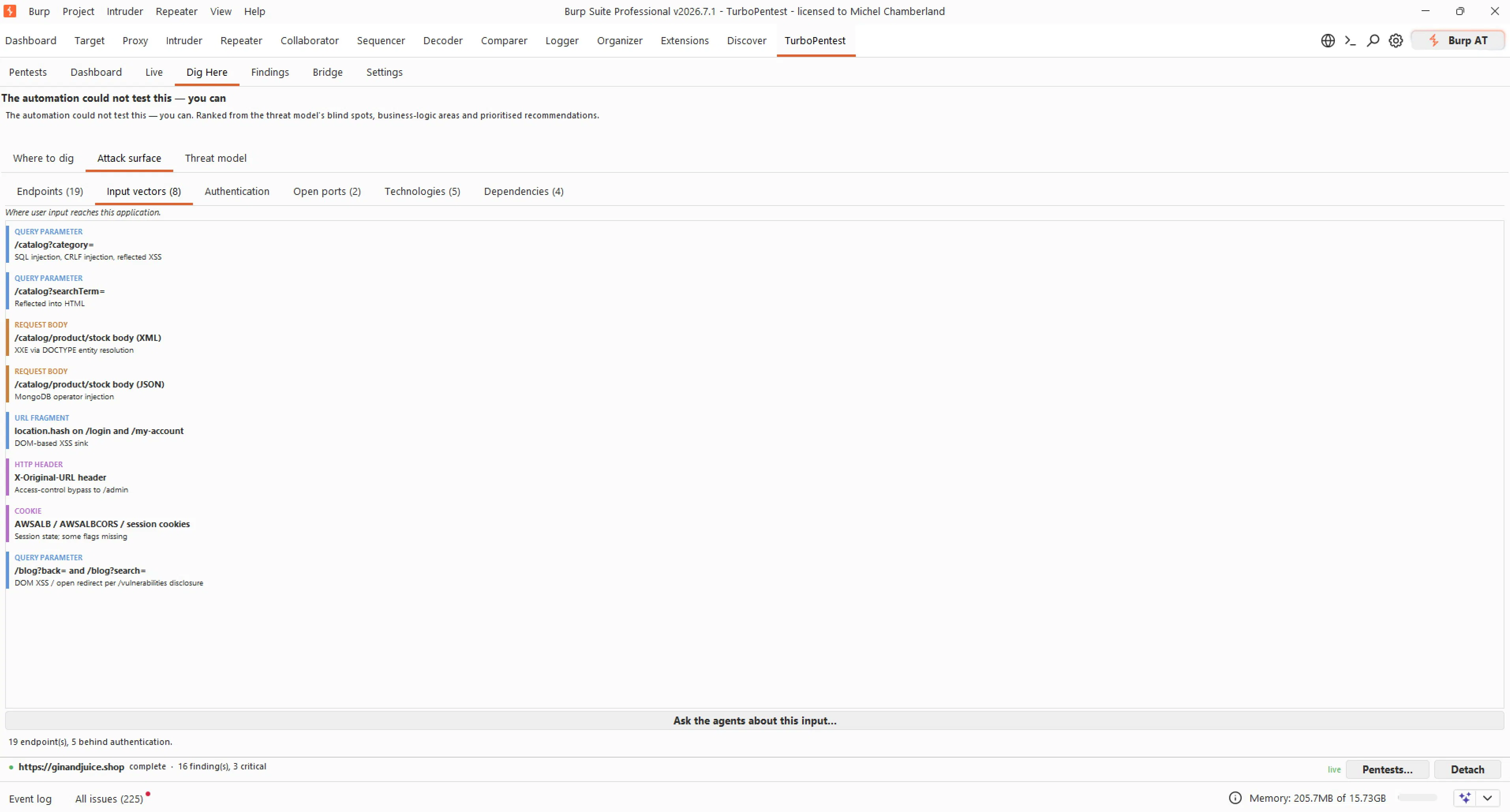Open the Findings sub-tab
Image resolution: width=1510 pixels, height=812 pixels.
[270, 72]
